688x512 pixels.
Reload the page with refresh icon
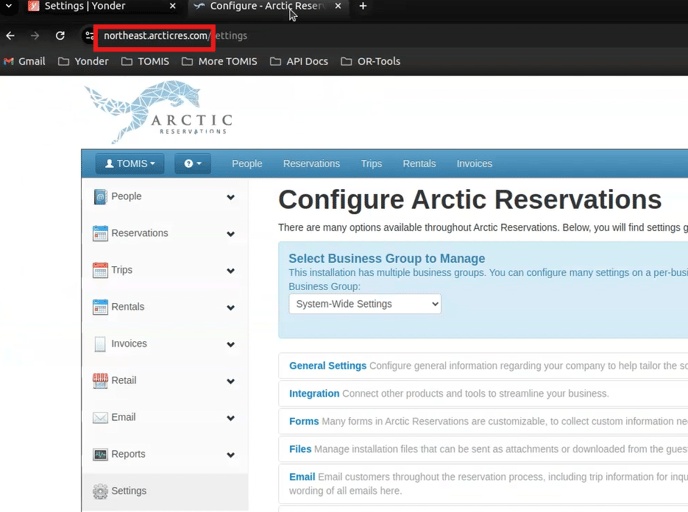60,36
